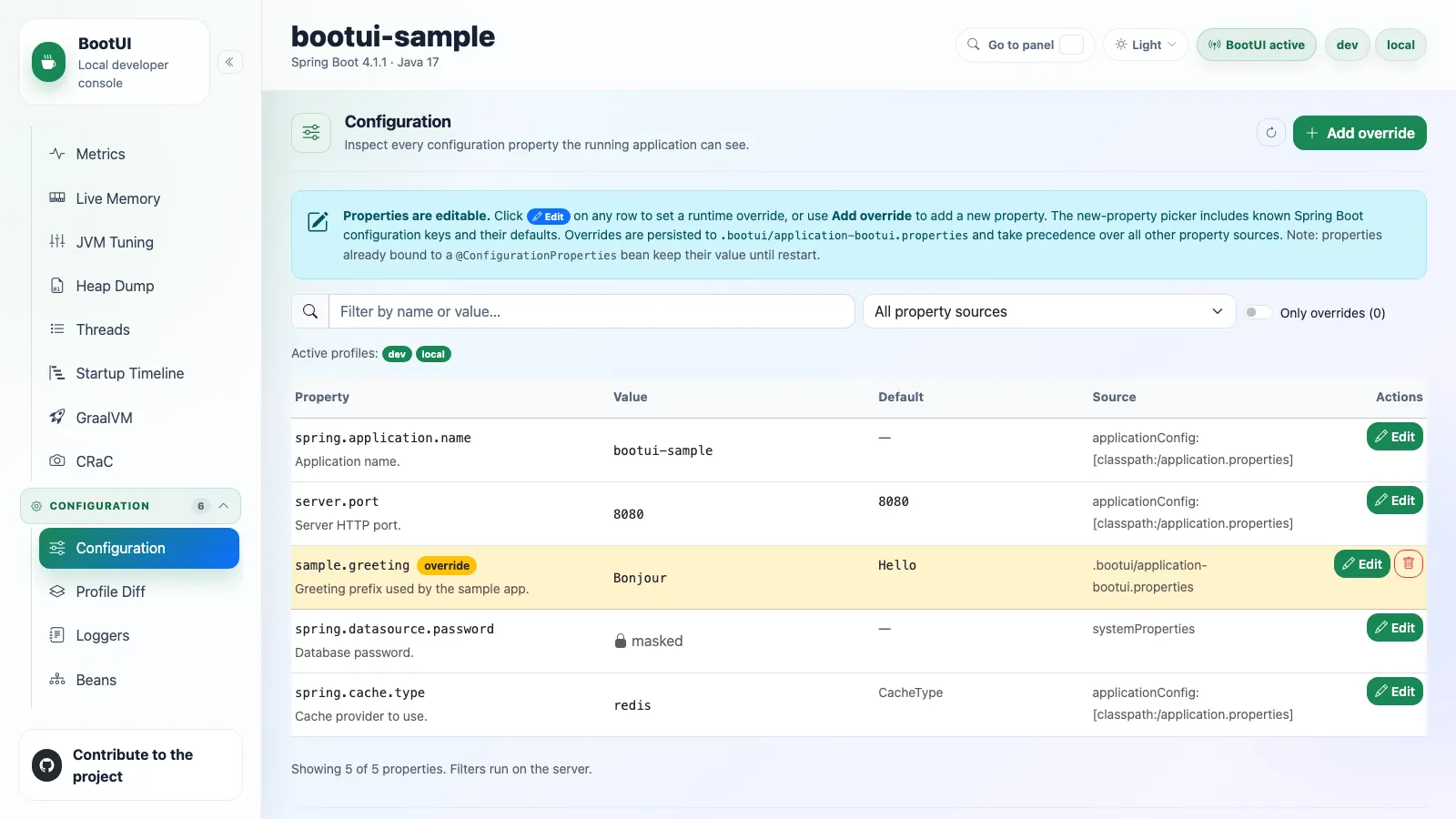1456x819 pixels.
Task: Edit the spring.application.name property
Action: pyautogui.click(x=1394, y=437)
